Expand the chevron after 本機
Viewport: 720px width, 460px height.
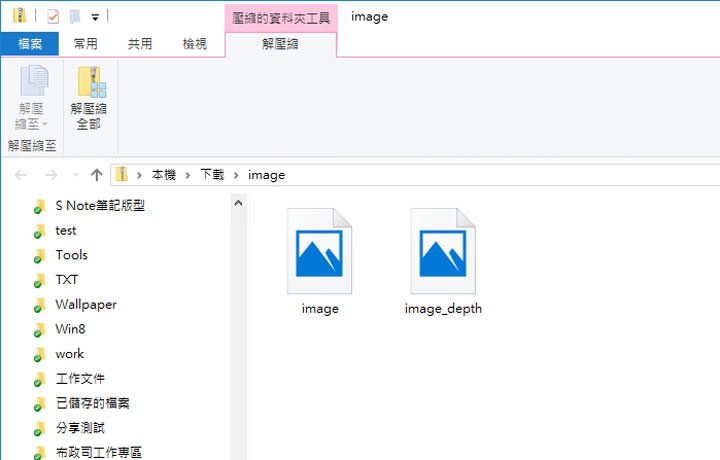[188, 175]
